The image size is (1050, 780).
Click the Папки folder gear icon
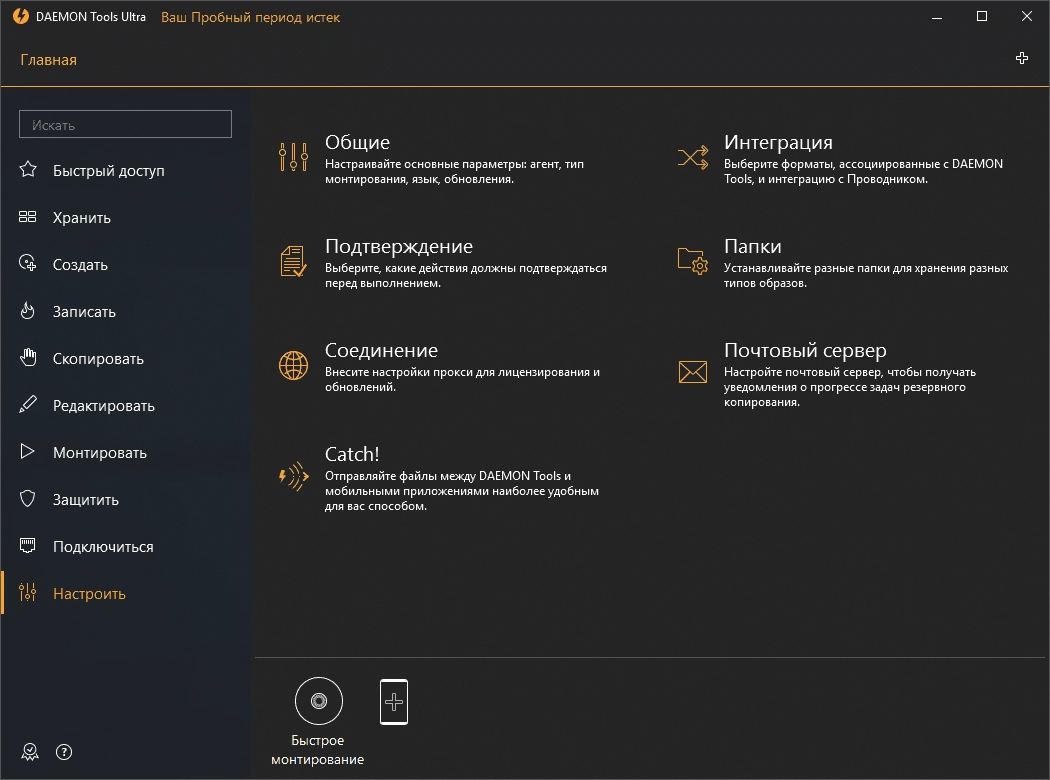(x=692, y=261)
